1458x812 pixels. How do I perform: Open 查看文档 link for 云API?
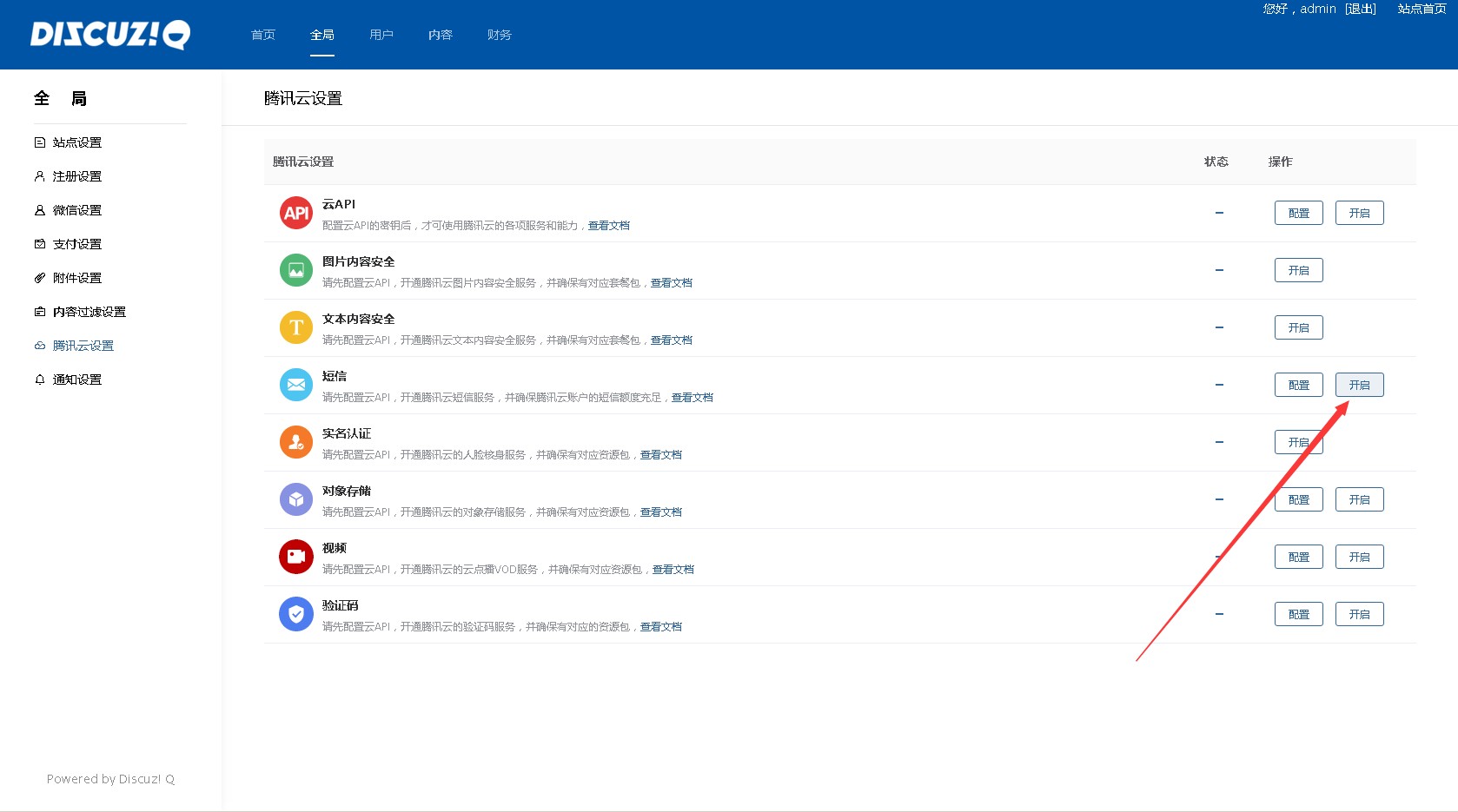pos(609,226)
